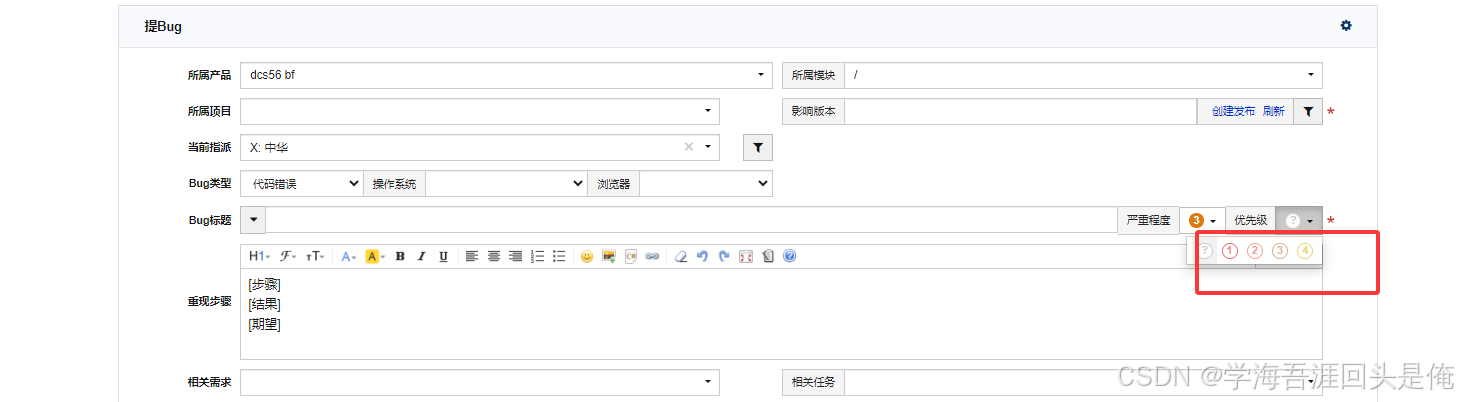
Task: Open the 相关需求 dropdown
Action: (480, 382)
